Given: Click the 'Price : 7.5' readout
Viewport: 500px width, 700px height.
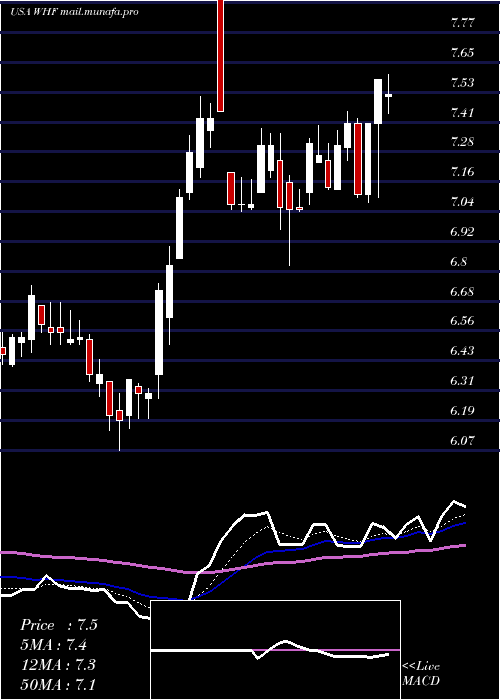Looking at the screenshot, I should 58,625.
